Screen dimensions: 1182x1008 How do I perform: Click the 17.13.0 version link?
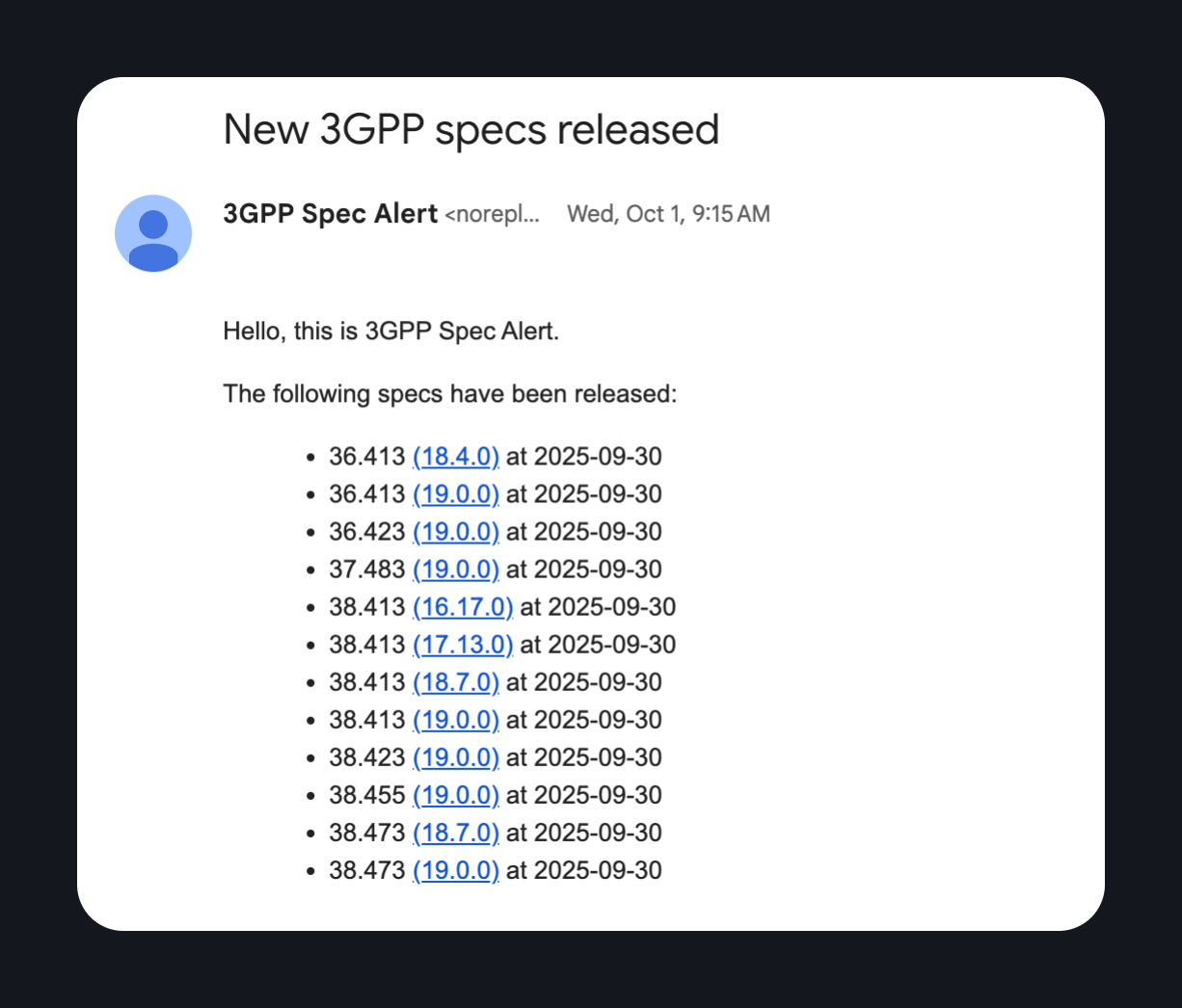(x=463, y=645)
